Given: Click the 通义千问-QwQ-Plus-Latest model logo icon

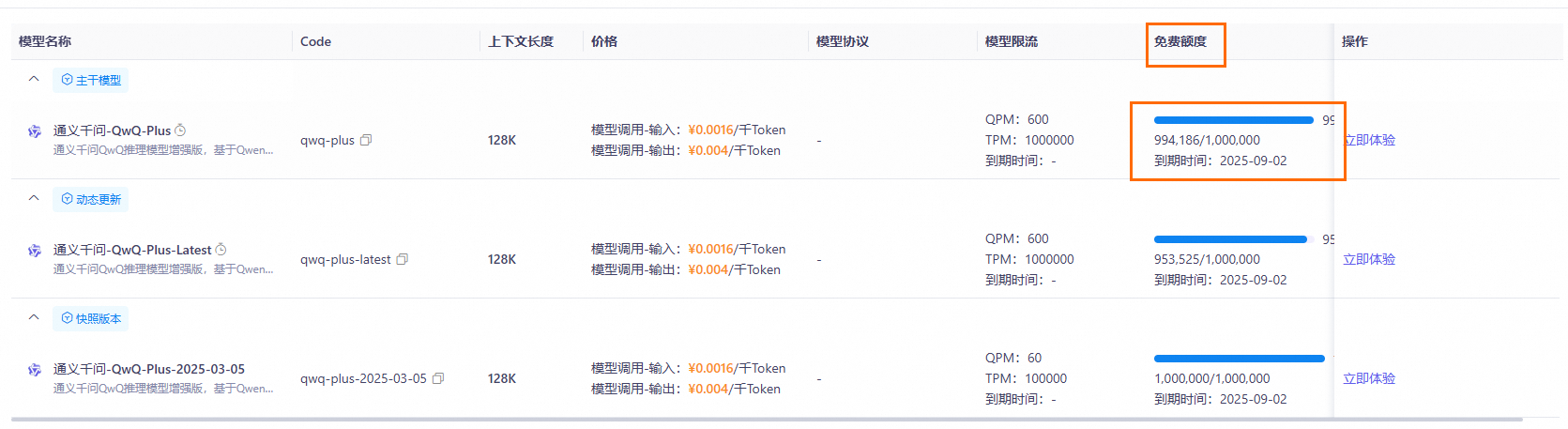Looking at the screenshot, I should [x=35, y=251].
